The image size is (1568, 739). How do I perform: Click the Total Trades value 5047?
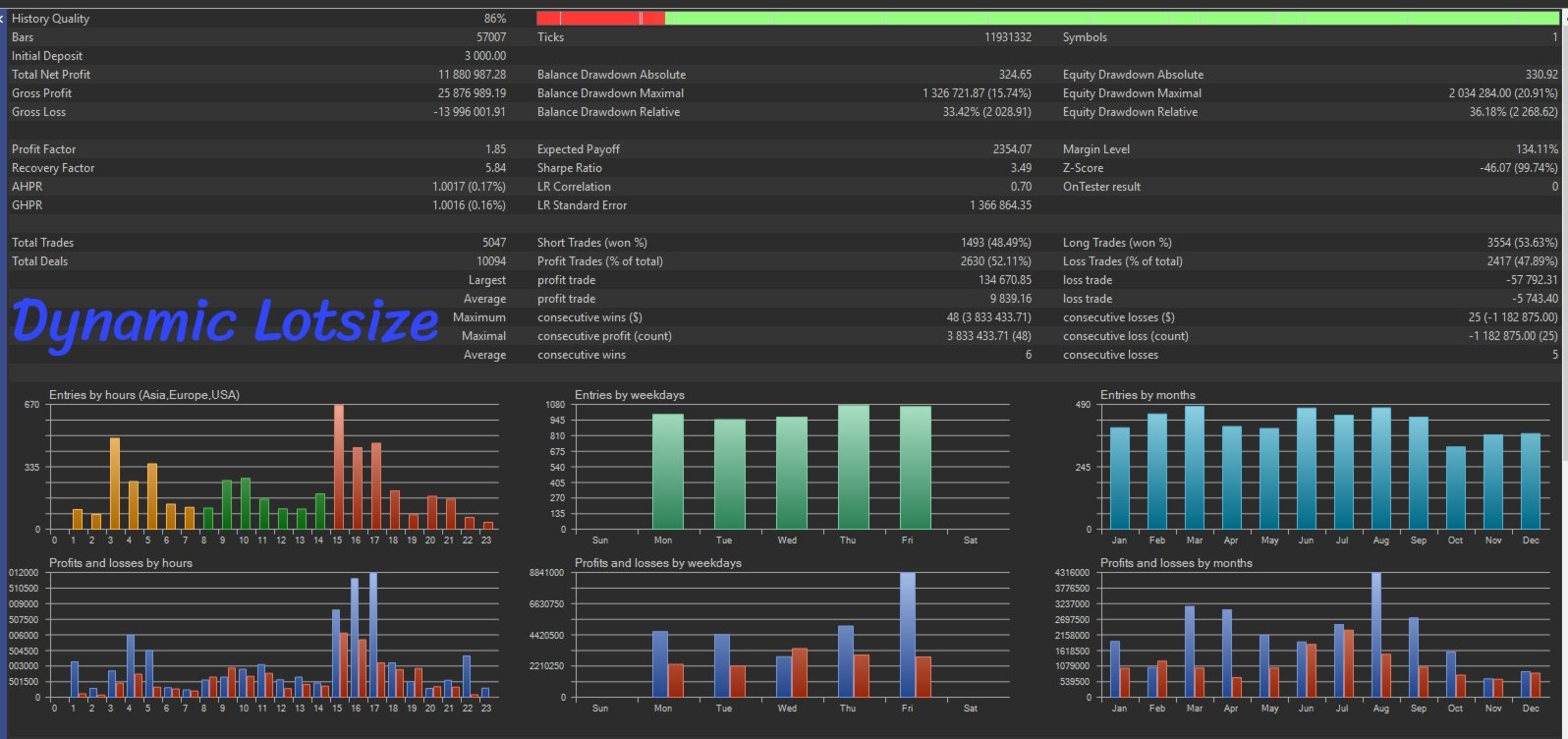click(494, 243)
